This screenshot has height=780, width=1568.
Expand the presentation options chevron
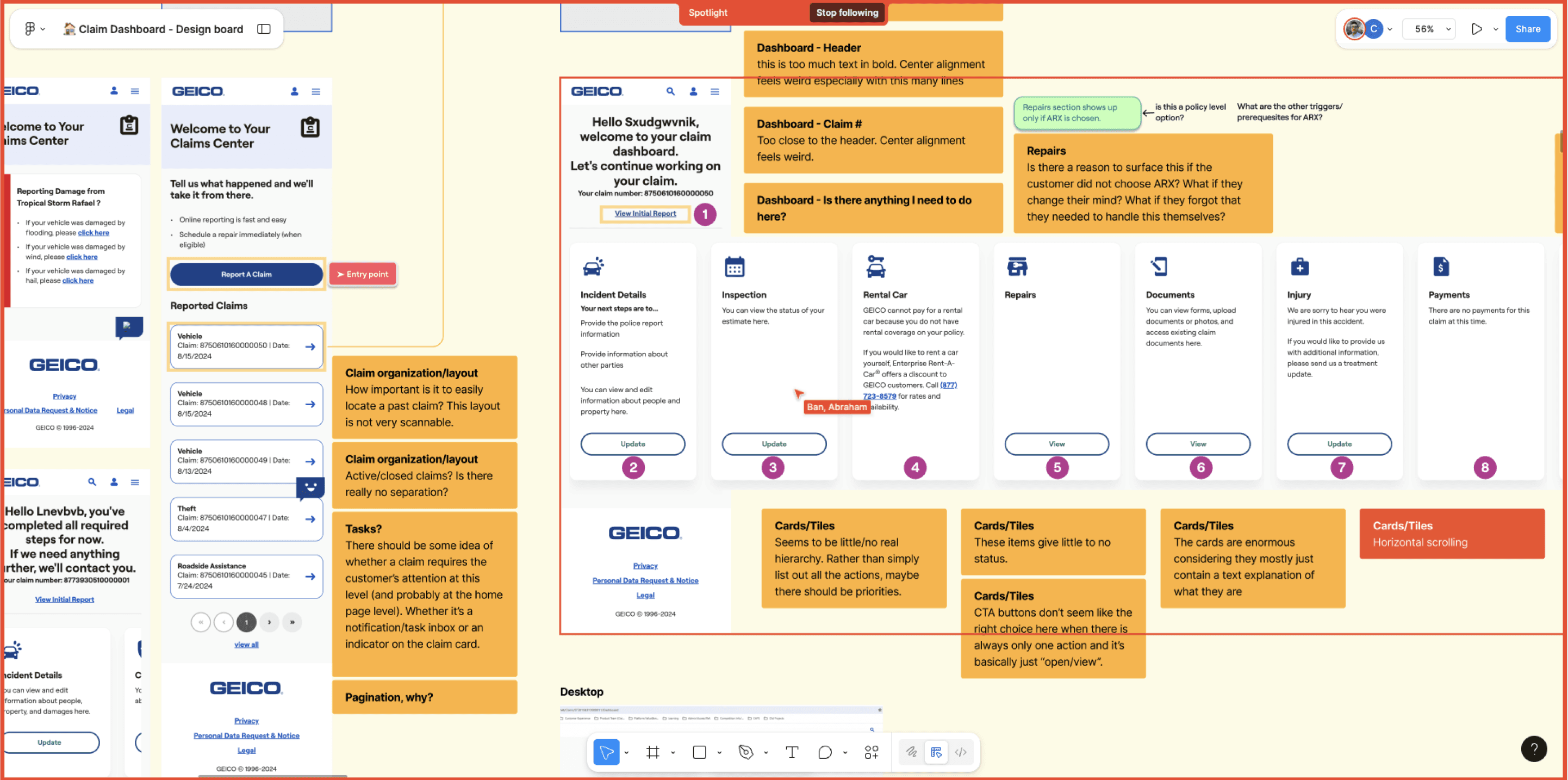(x=1496, y=29)
